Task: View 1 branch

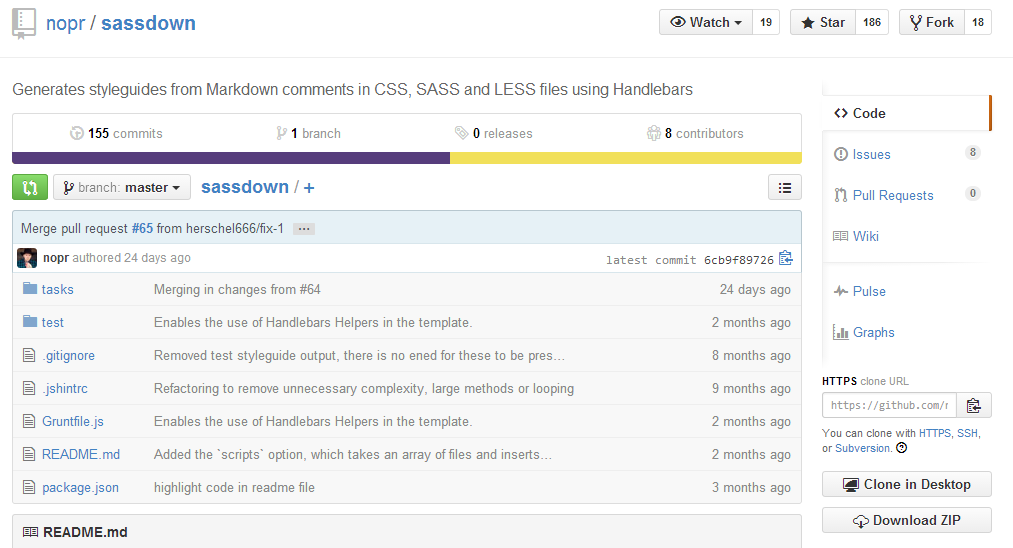Action: tap(309, 133)
